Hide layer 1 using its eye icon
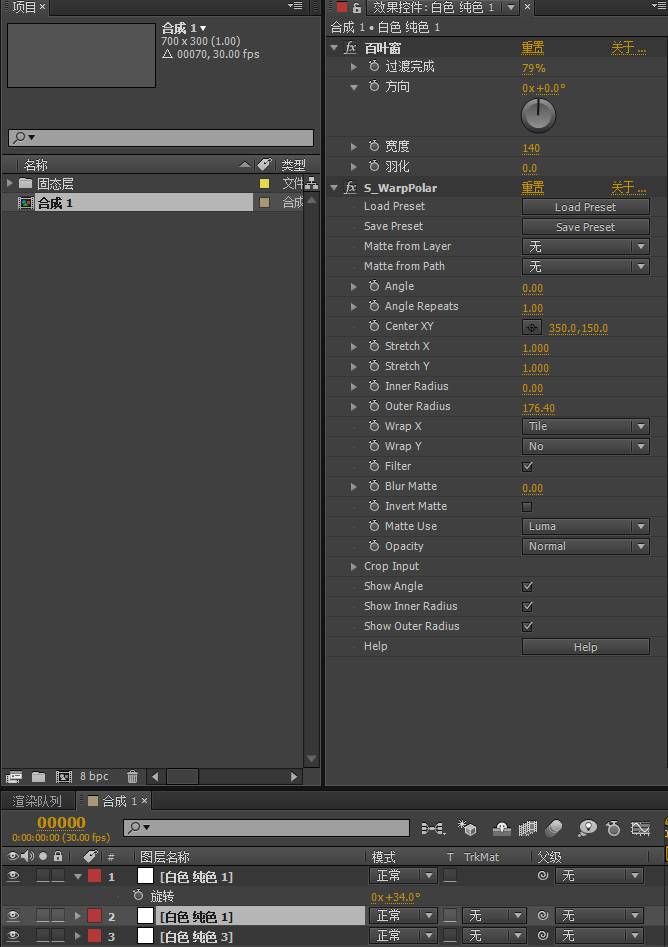The image size is (668, 947). point(13,876)
